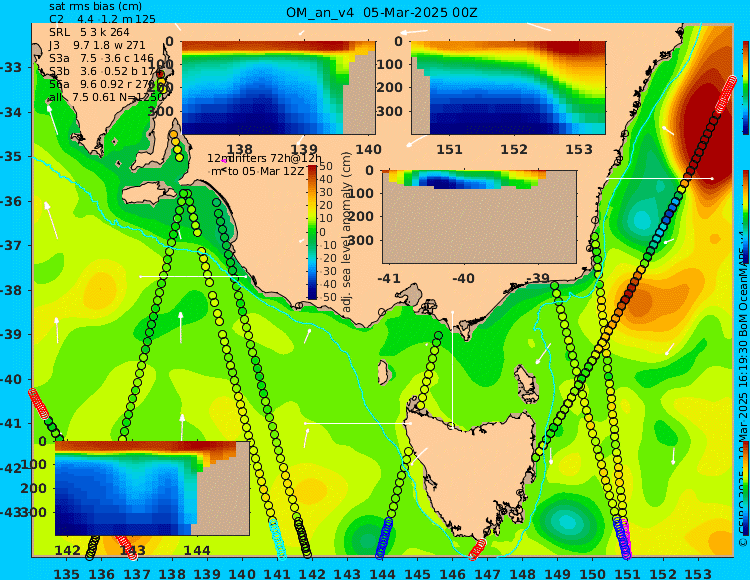Select the 'sat rms bias (cm)' header
The height and width of the screenshot is (580, 750).
tap(96, 7)
